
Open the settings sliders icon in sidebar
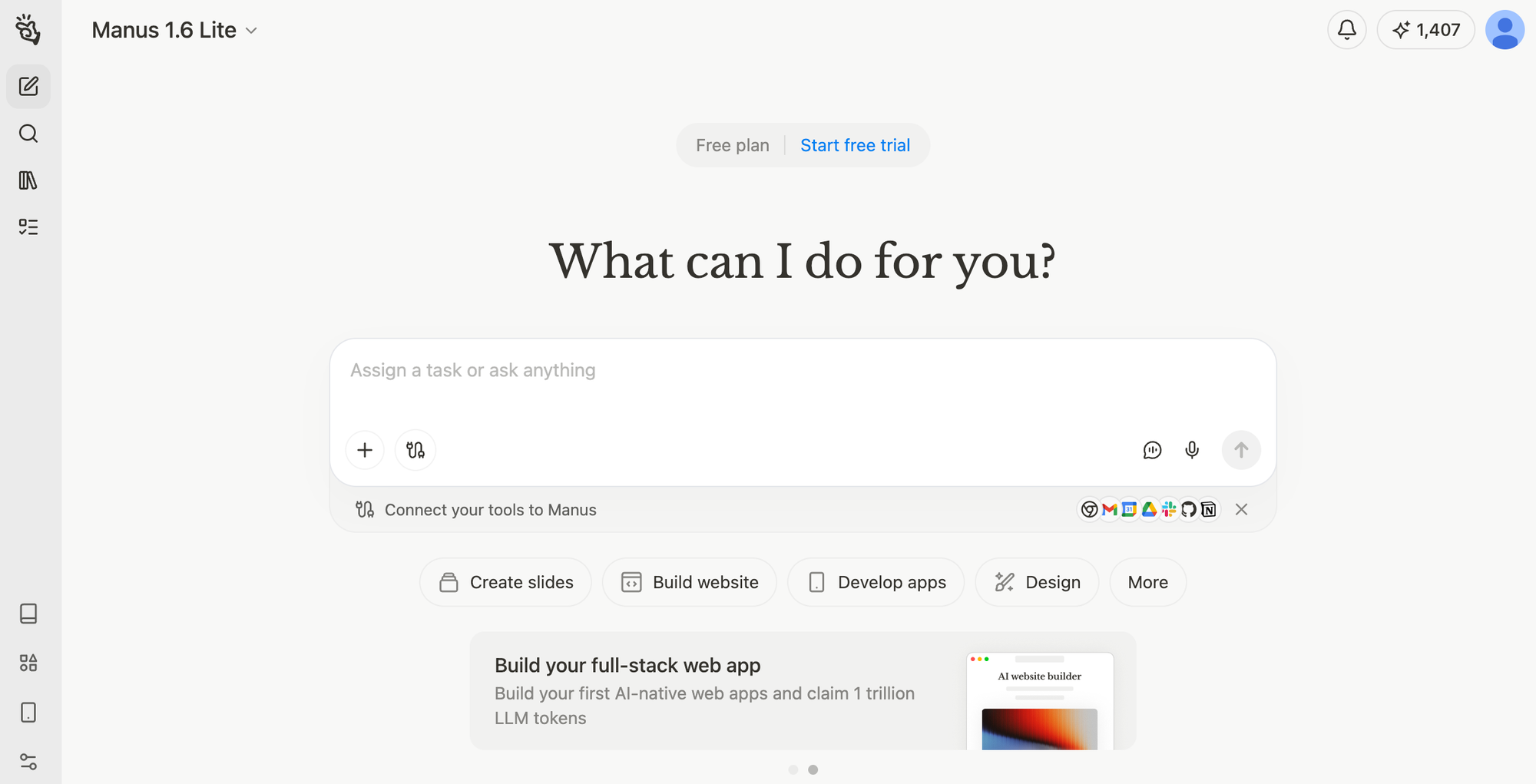[28, 762]
